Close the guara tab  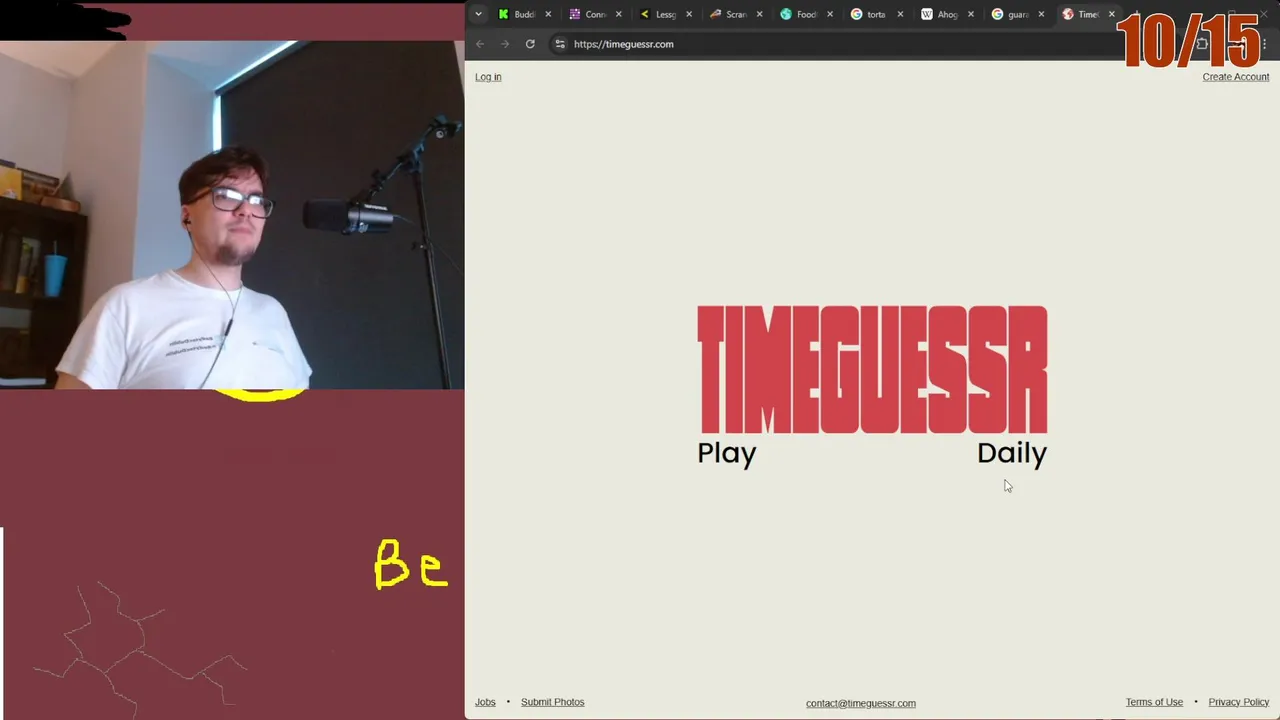1041,14
